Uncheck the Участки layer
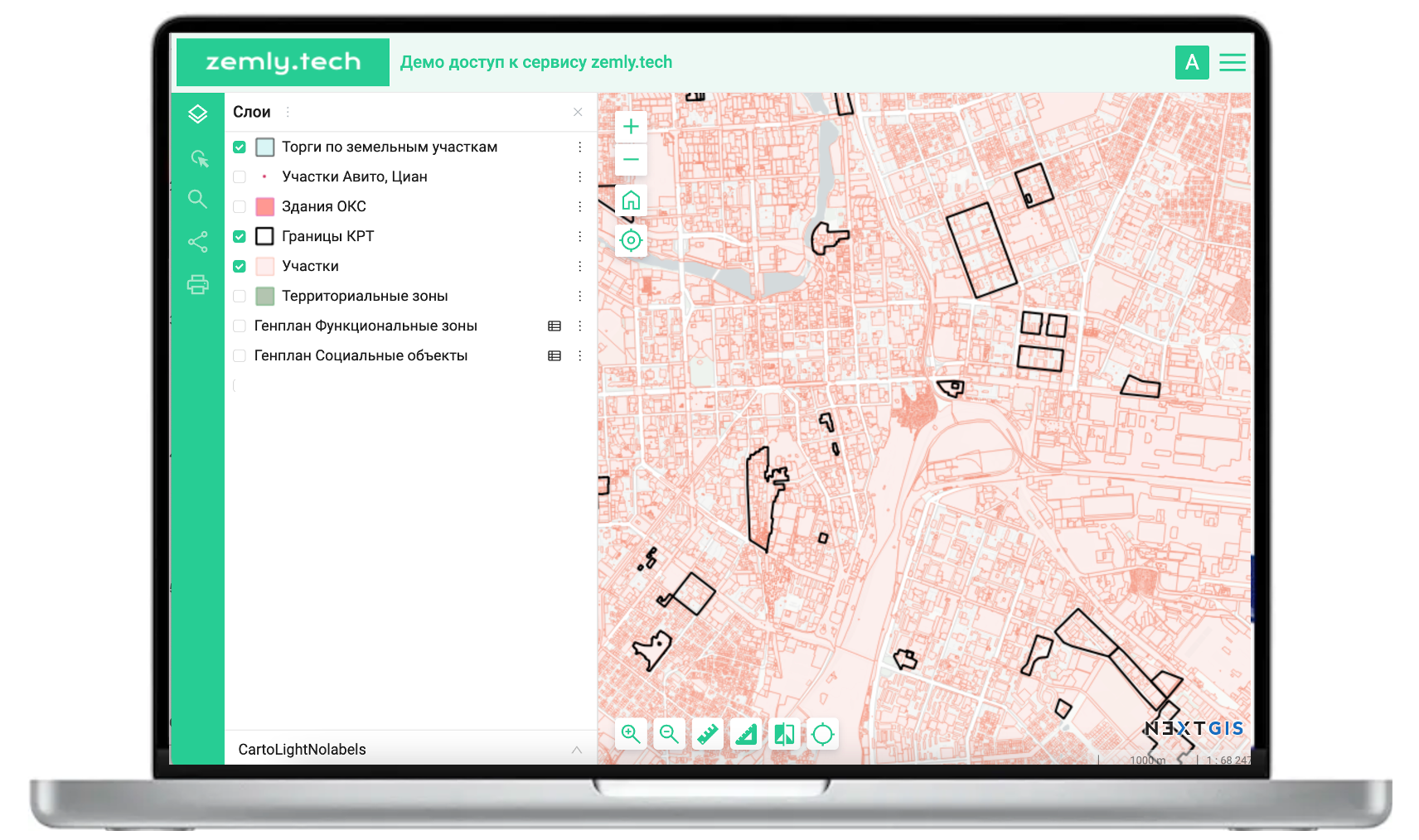This screenshot has height=840, width=1419. click(240, 267)
